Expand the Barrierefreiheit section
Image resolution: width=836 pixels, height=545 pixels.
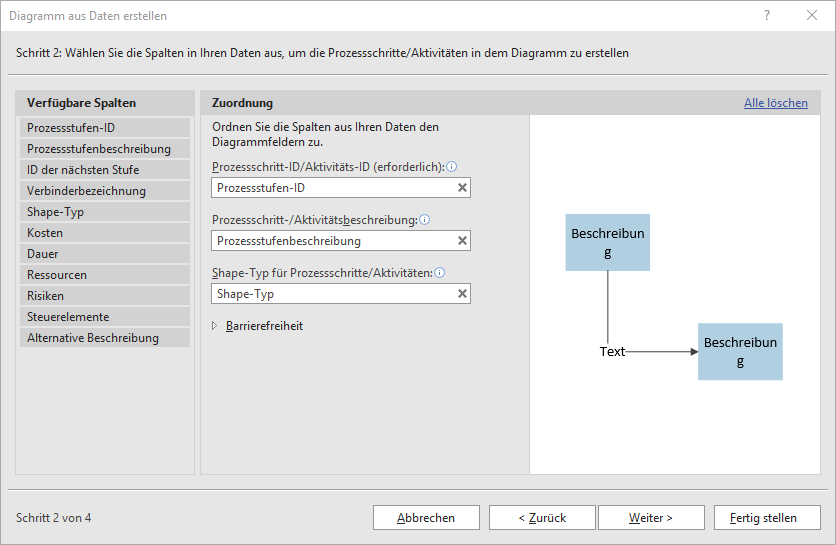click(215, 326)
